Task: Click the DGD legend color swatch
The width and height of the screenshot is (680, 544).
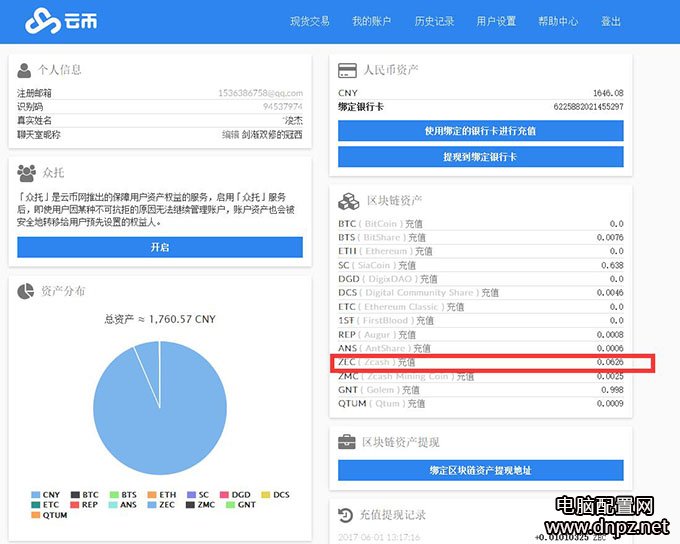Action: pyautogui.click(x=224, y=495)
